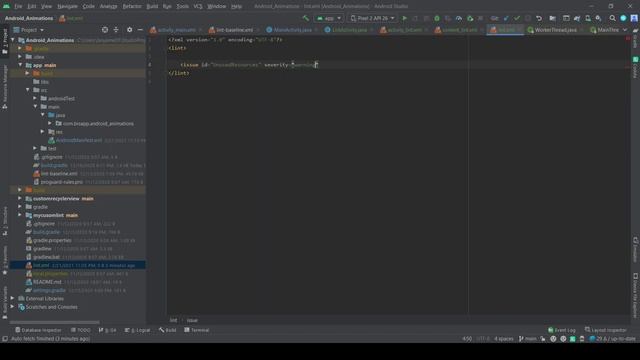Switch to the lint-baseline.xml editor tab
Image resolution: width=640 pixels, height=360 pixels.
pyautogui.click(x=234, y=30)
